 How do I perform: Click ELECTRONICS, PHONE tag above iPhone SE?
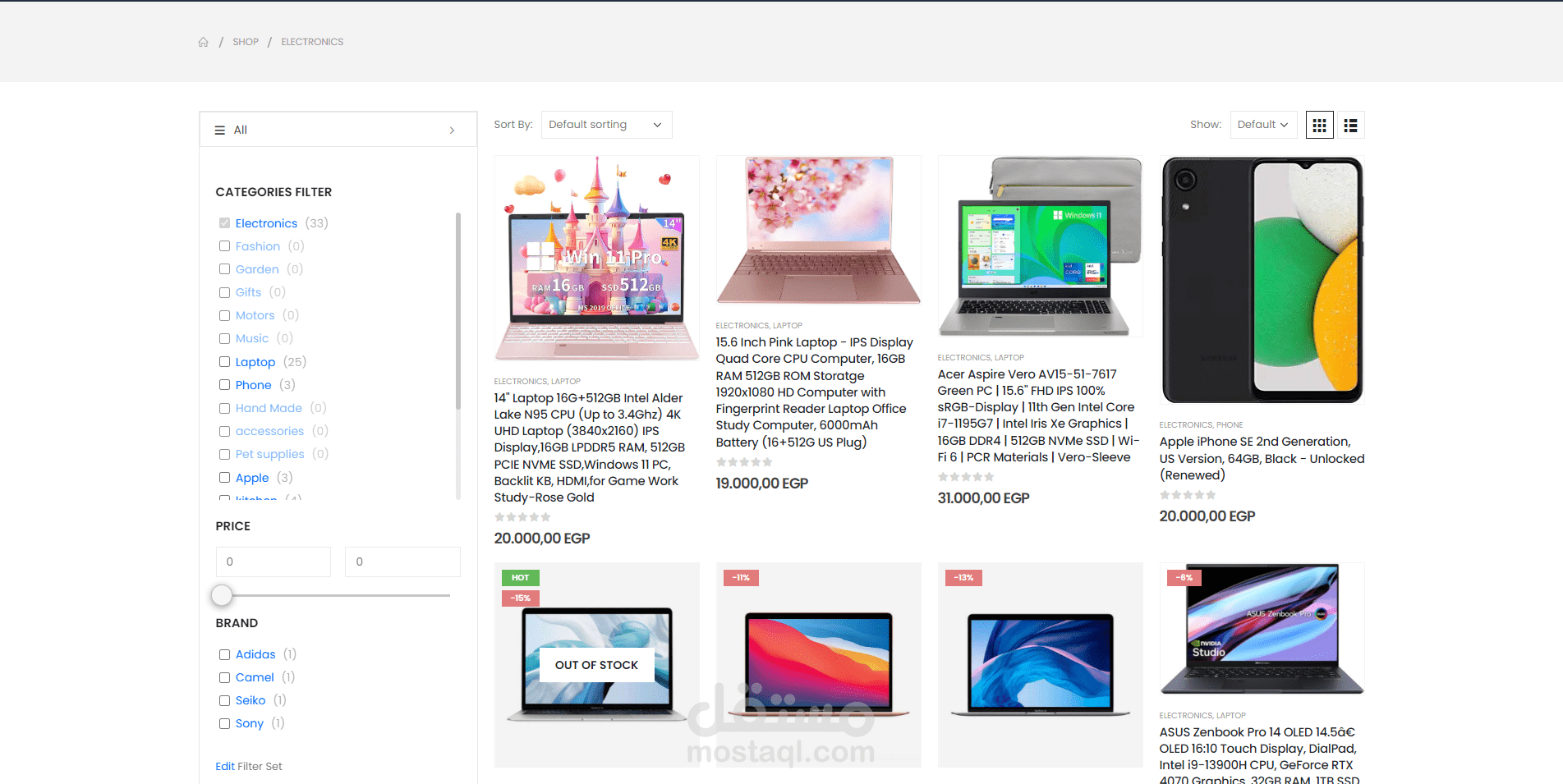tap(1201, 425)
